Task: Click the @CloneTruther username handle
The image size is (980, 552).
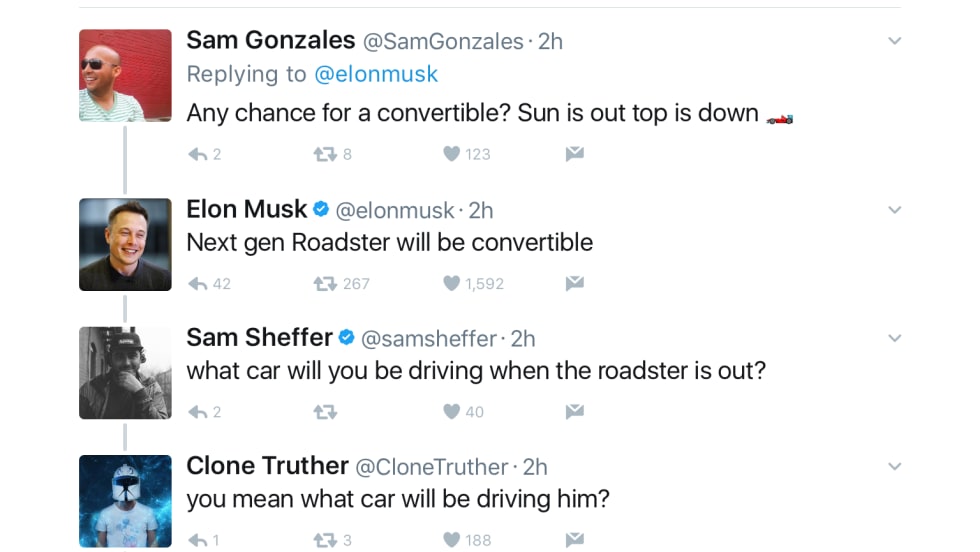Action: [x=432, y=467]
